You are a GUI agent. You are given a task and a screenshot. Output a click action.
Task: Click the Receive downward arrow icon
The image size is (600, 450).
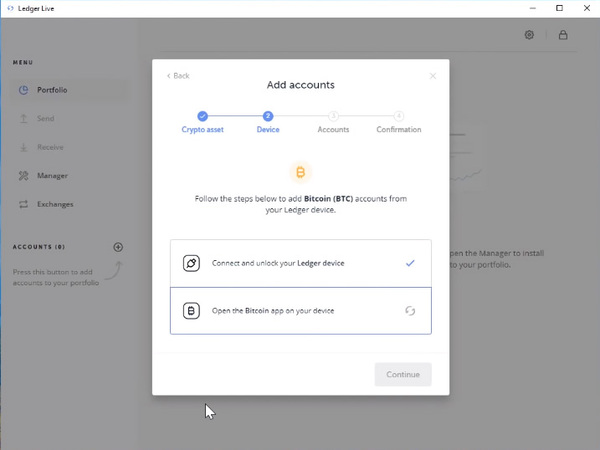click(x=23, y=147)
